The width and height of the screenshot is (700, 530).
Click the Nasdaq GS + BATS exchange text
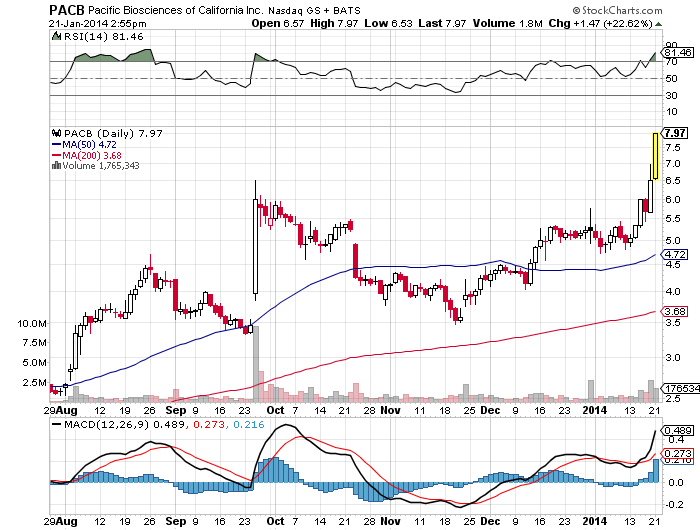coord(314,10)
